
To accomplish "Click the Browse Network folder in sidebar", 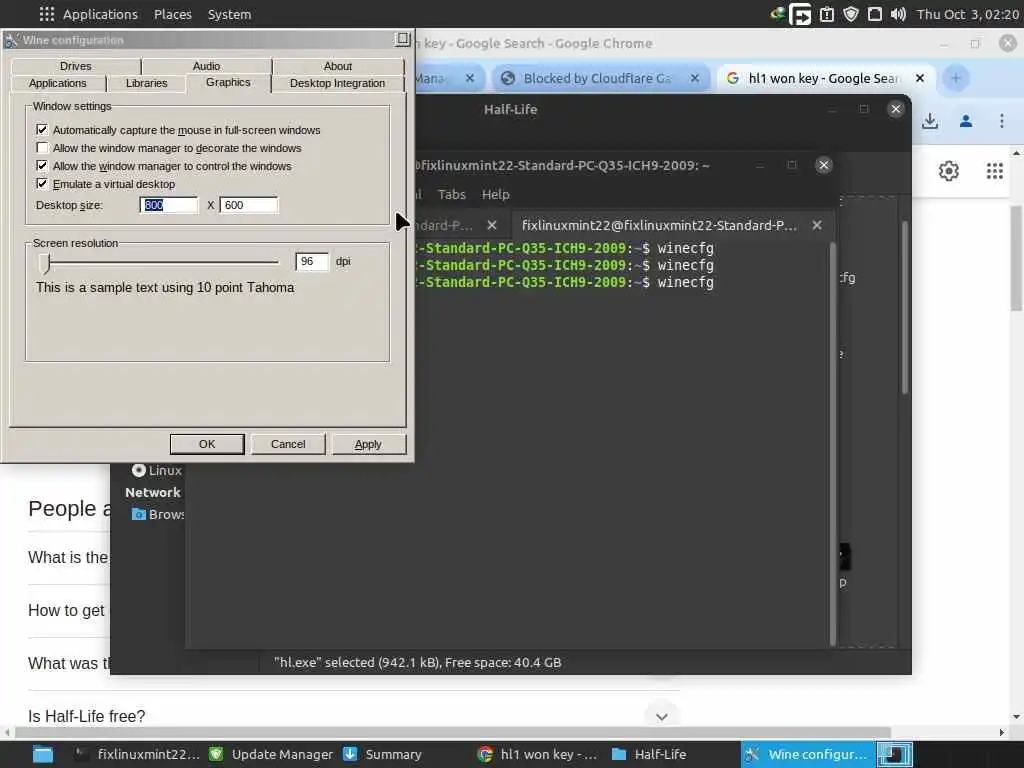I will (x=157, y=514).
